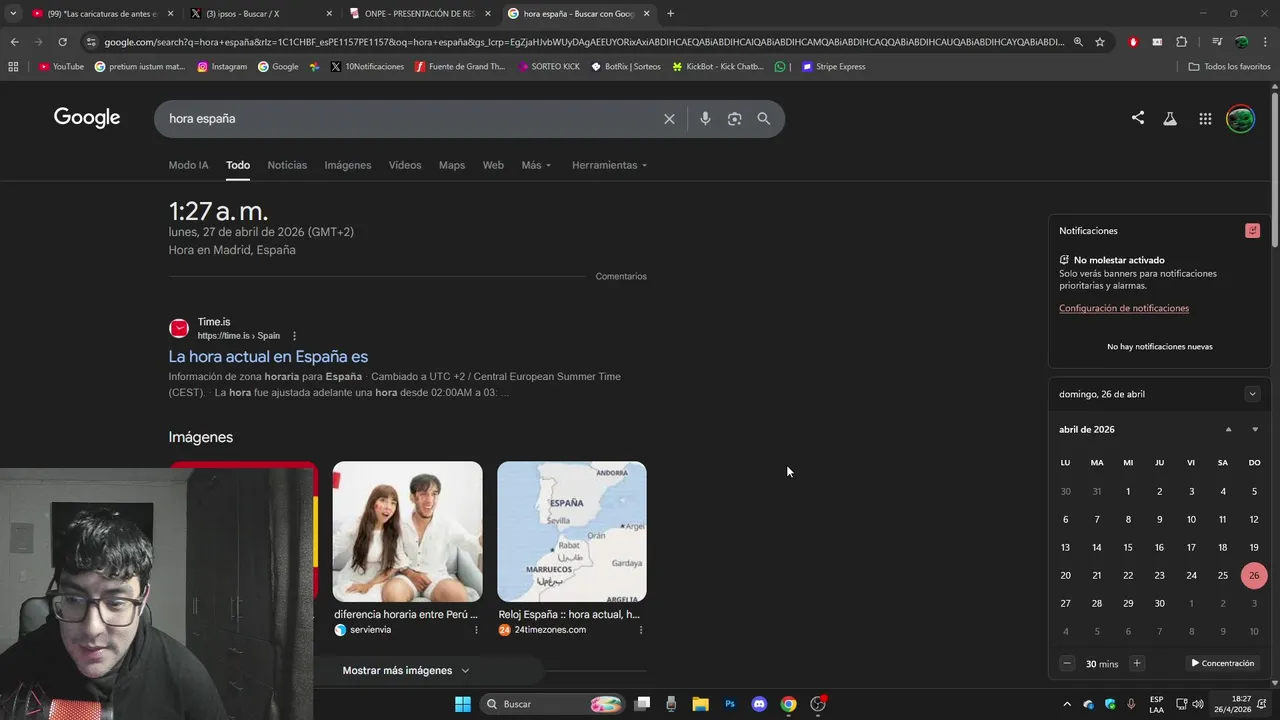The image size is (1280, 720).
Task: Open 'La hora actual en España es' link
Action: (x=268, y=357)
